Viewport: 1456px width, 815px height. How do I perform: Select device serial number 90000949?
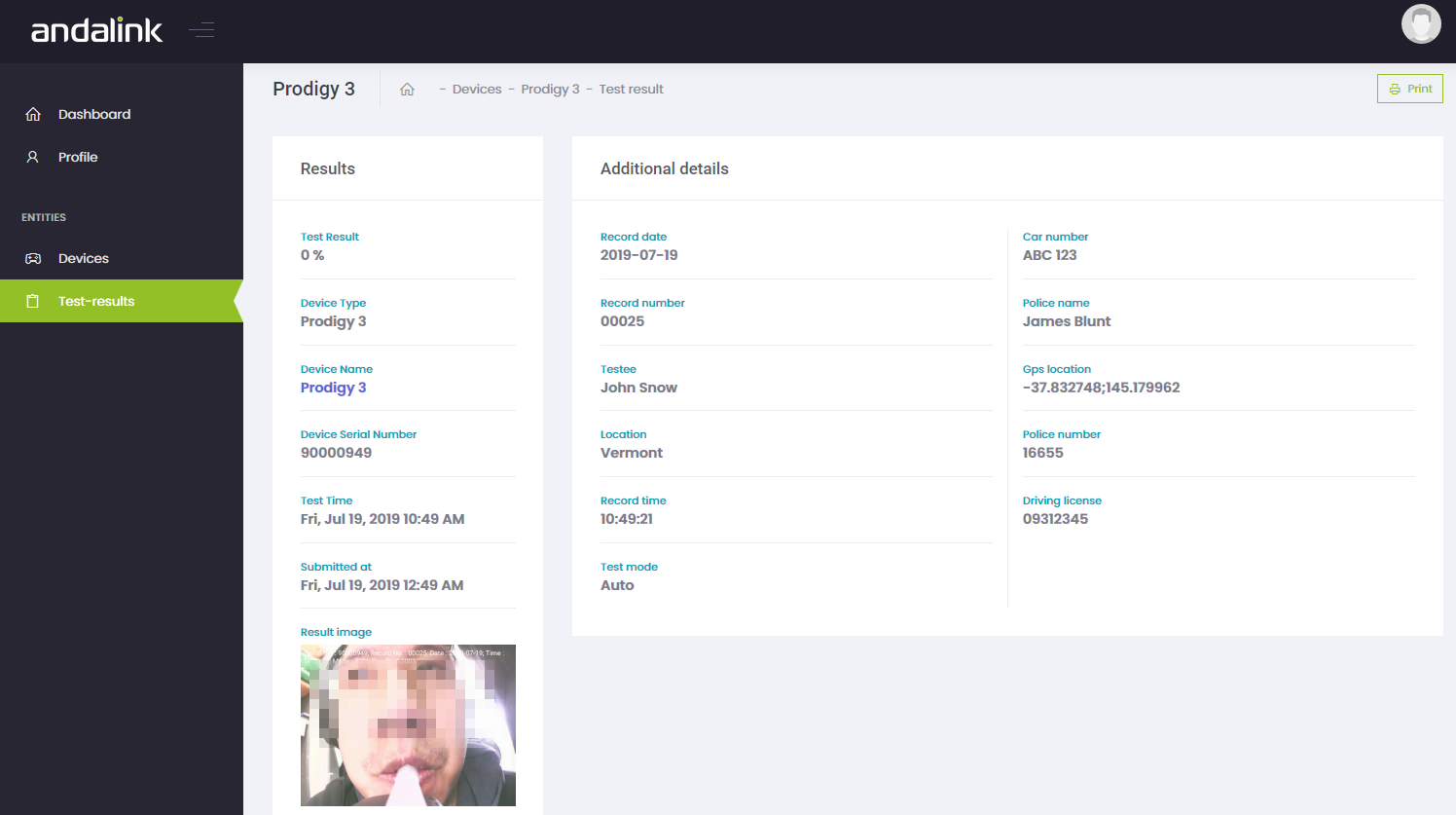coord(336,453)
